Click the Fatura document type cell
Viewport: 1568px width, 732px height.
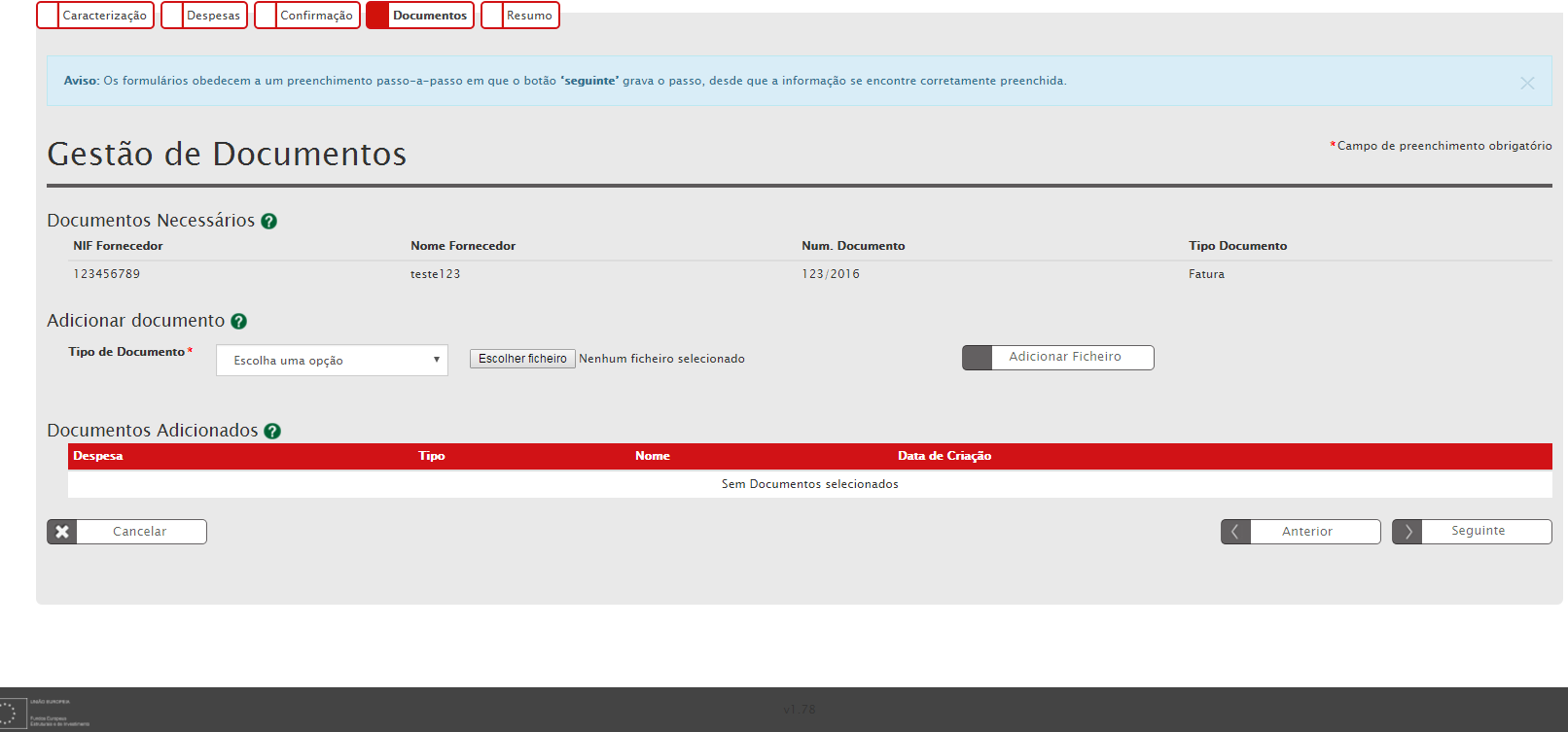coord(1206,274)
